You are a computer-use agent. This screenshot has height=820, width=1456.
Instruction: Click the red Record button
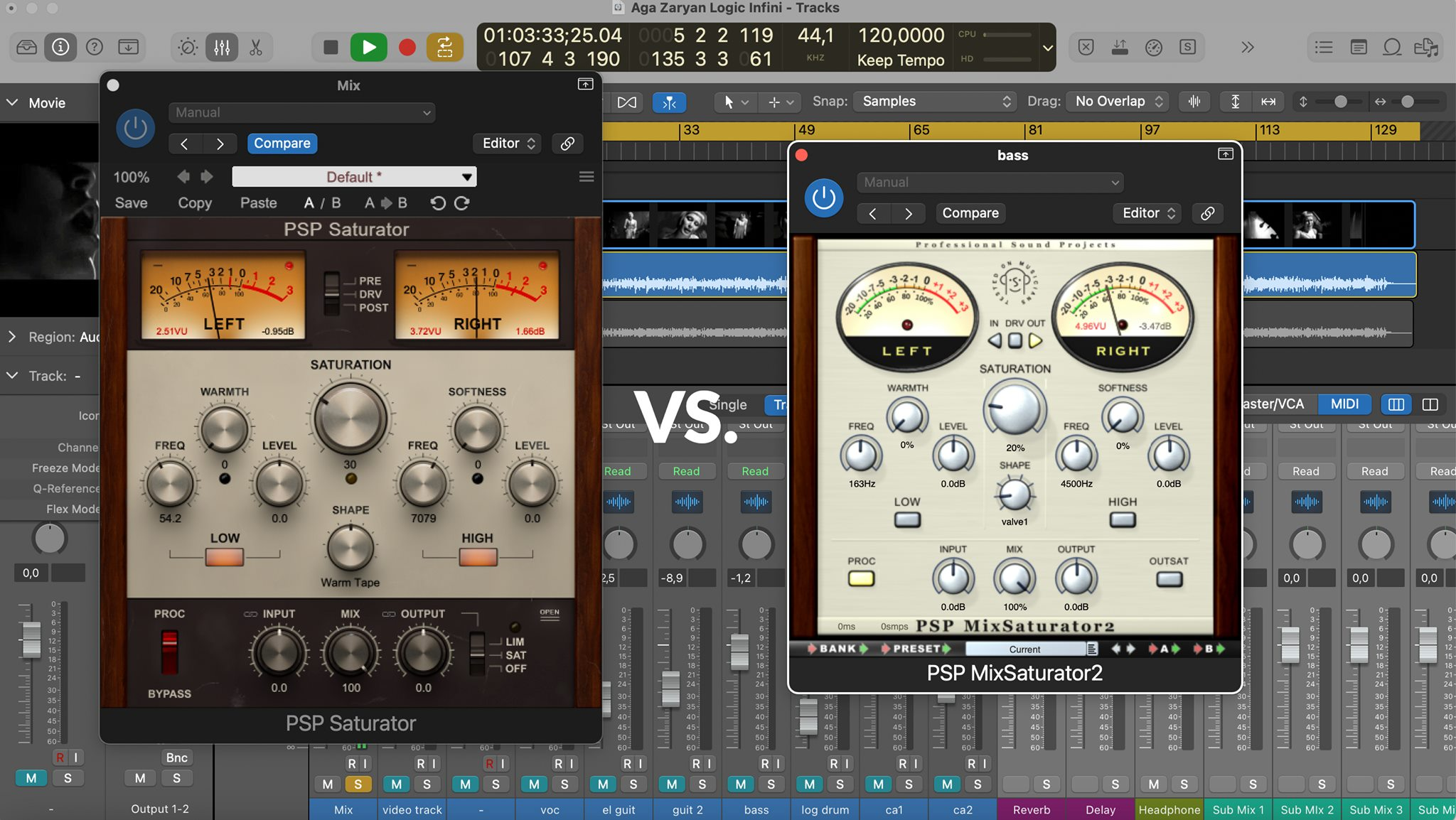407,48
